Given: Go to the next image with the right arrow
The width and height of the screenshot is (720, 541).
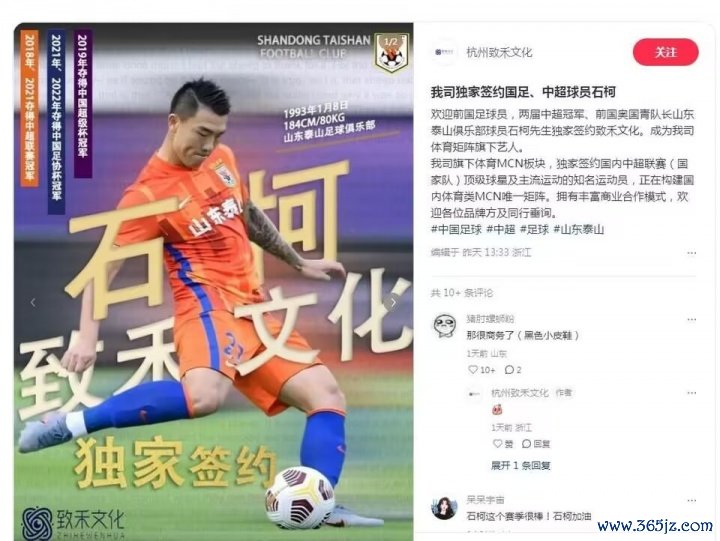Looking at the screenshot, I should pos(393,302).
